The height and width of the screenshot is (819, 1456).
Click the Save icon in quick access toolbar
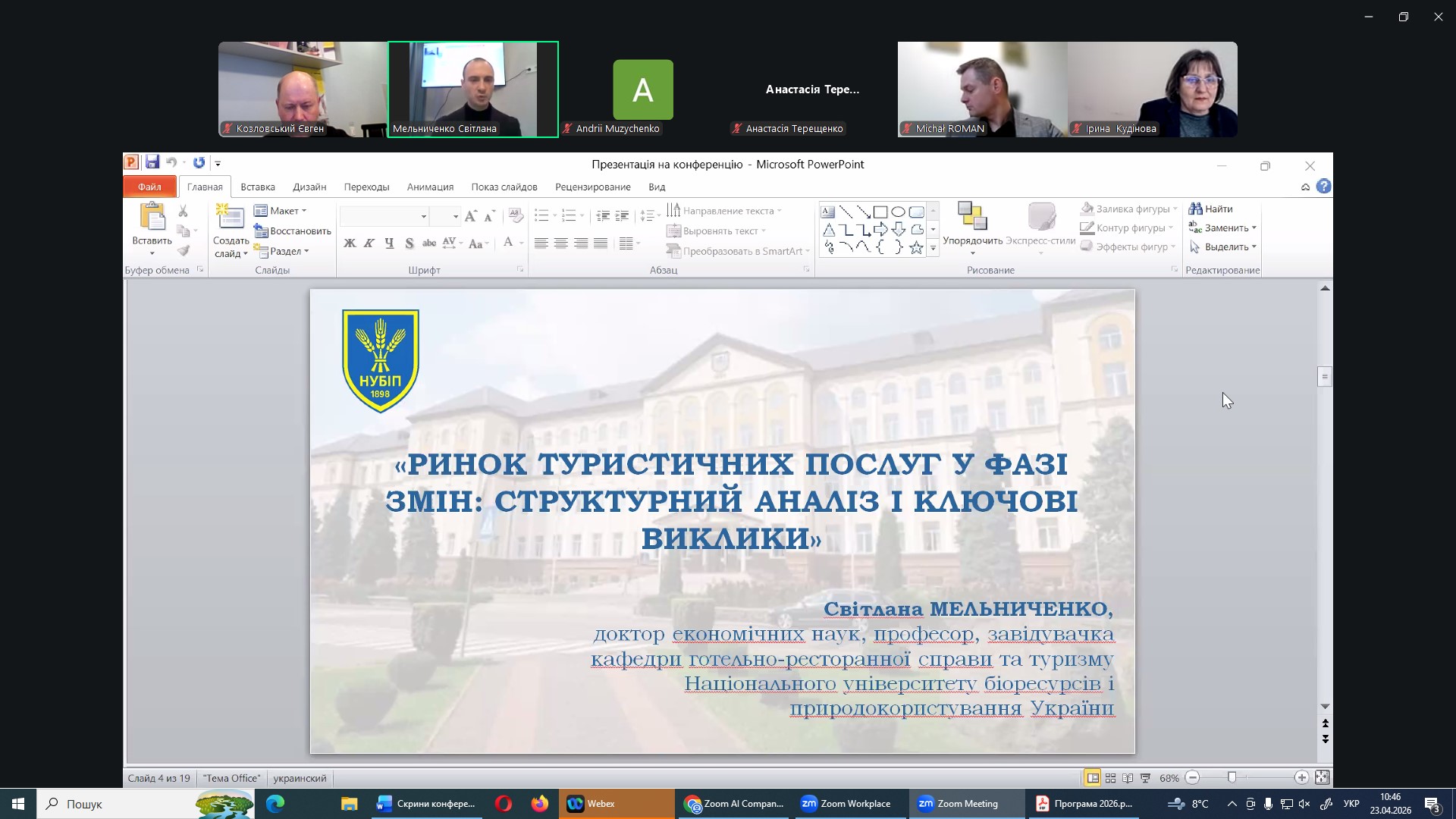[x=152, y=162]
